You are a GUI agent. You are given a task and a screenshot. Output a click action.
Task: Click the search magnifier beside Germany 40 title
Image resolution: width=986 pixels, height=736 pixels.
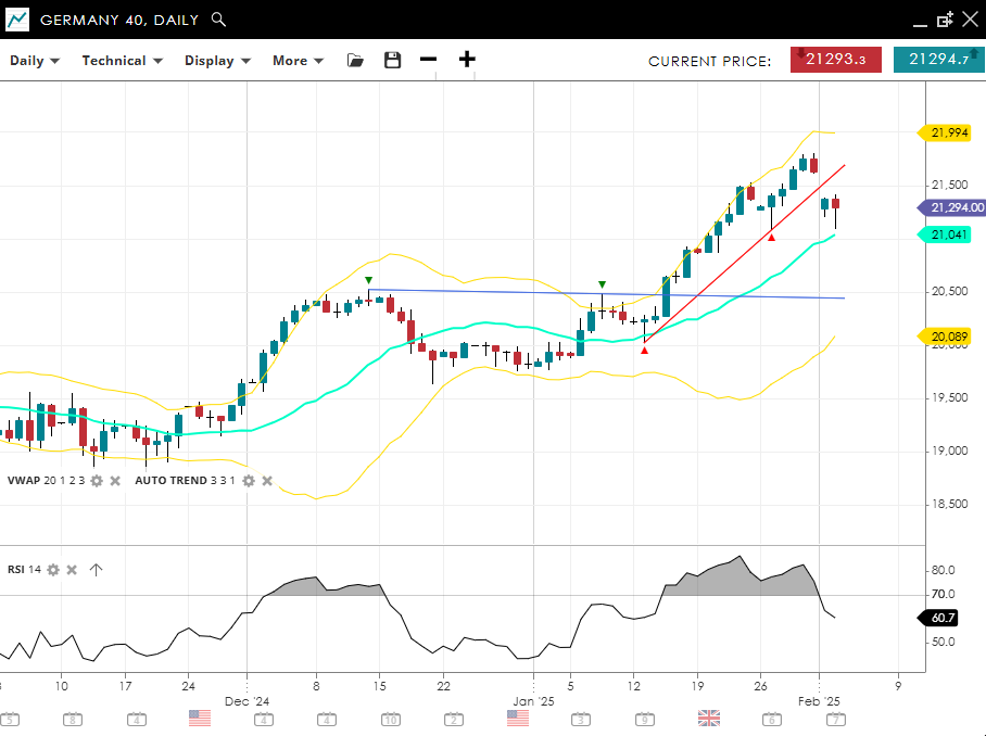click(219, 20)
